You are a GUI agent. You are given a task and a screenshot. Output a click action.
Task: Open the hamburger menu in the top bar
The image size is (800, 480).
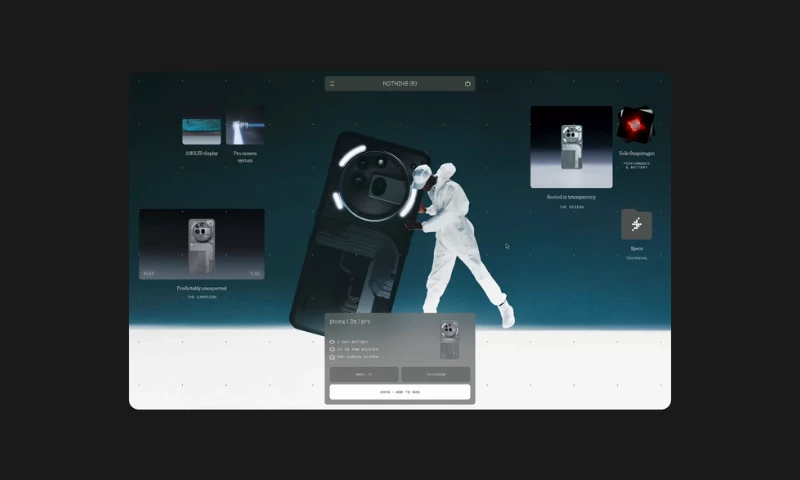(x=332, y=84)
